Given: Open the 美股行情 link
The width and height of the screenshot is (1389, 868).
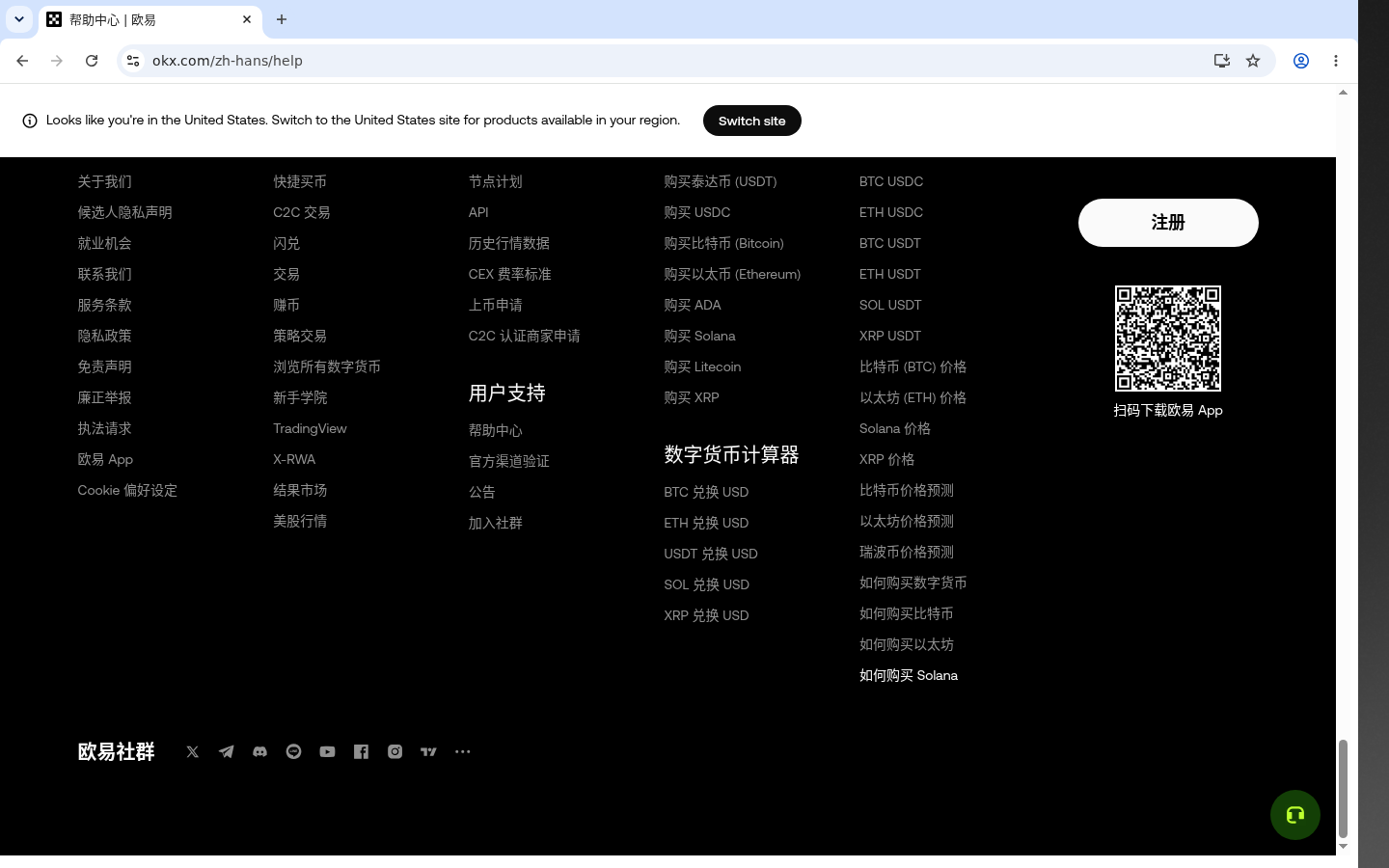Looking at the screenshot, I should 300,521.
